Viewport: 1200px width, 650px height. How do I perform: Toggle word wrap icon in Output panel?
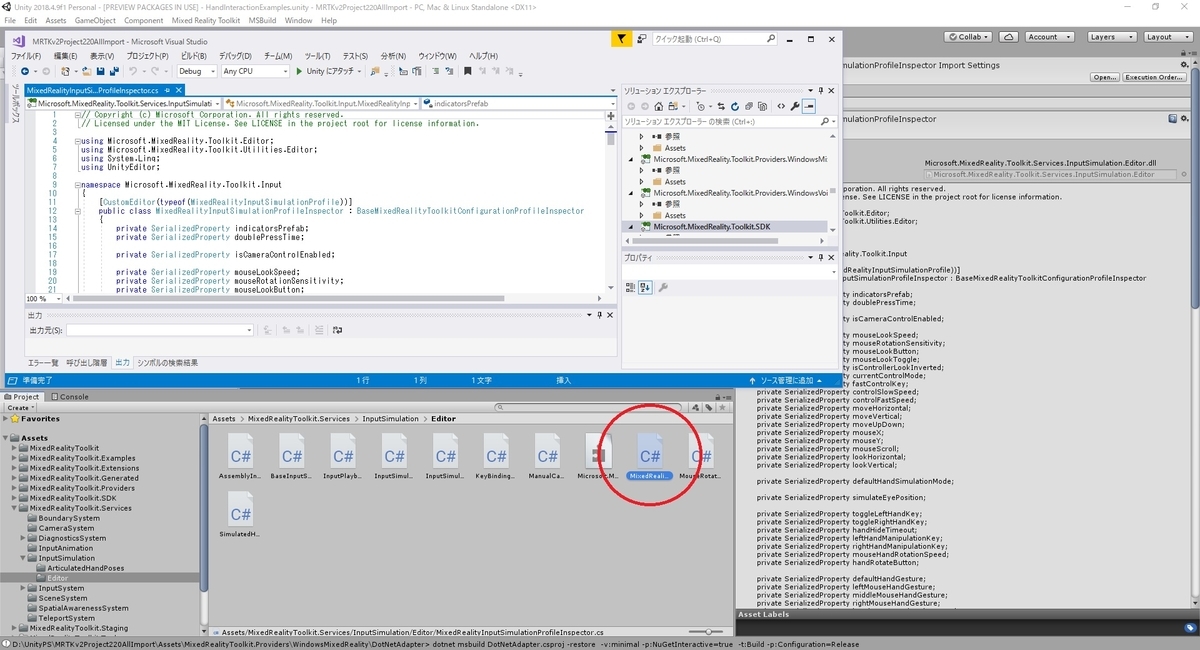click(337, 330)
